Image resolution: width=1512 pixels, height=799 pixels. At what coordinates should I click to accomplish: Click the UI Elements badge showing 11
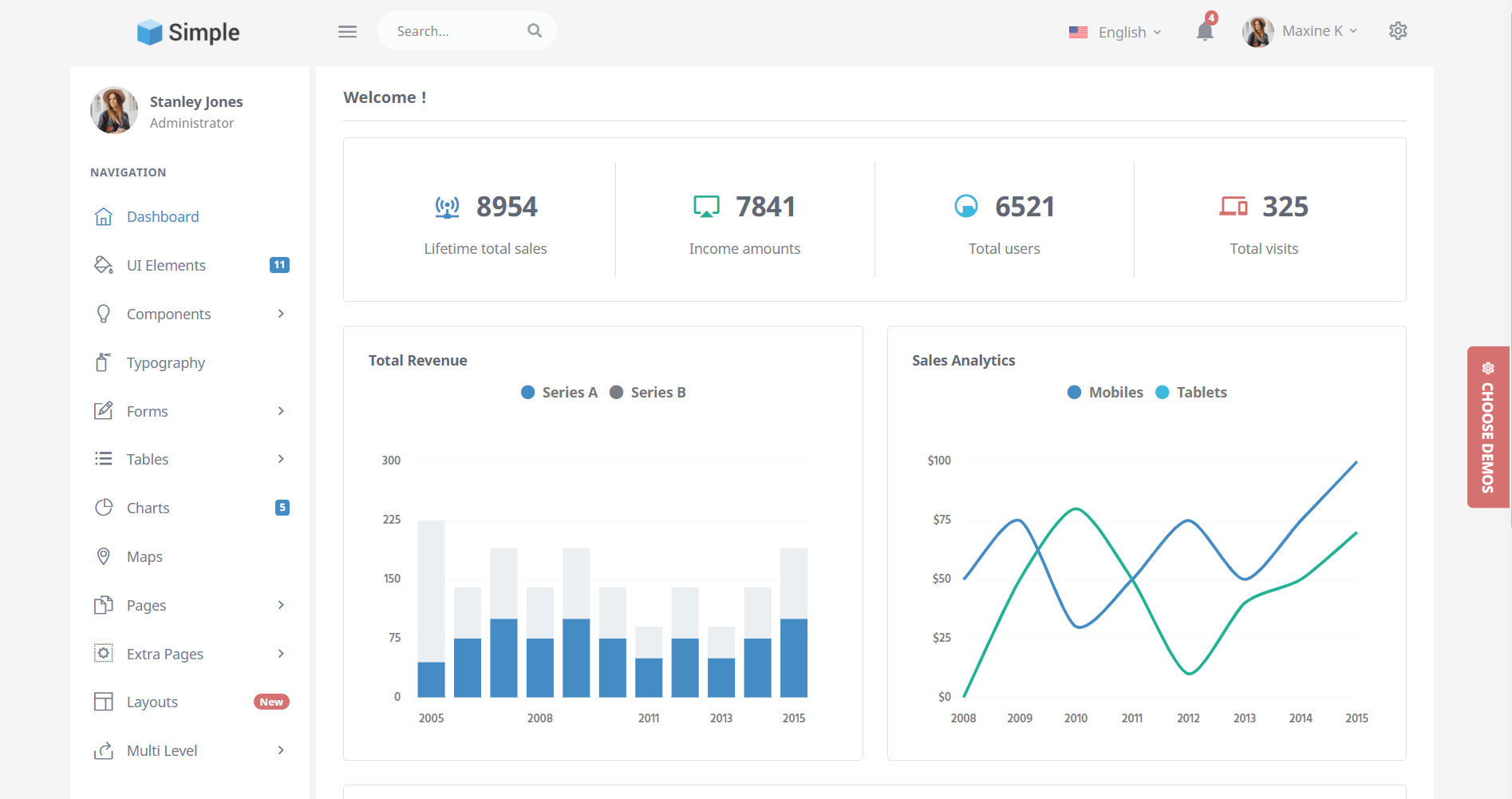pos(279,265)
